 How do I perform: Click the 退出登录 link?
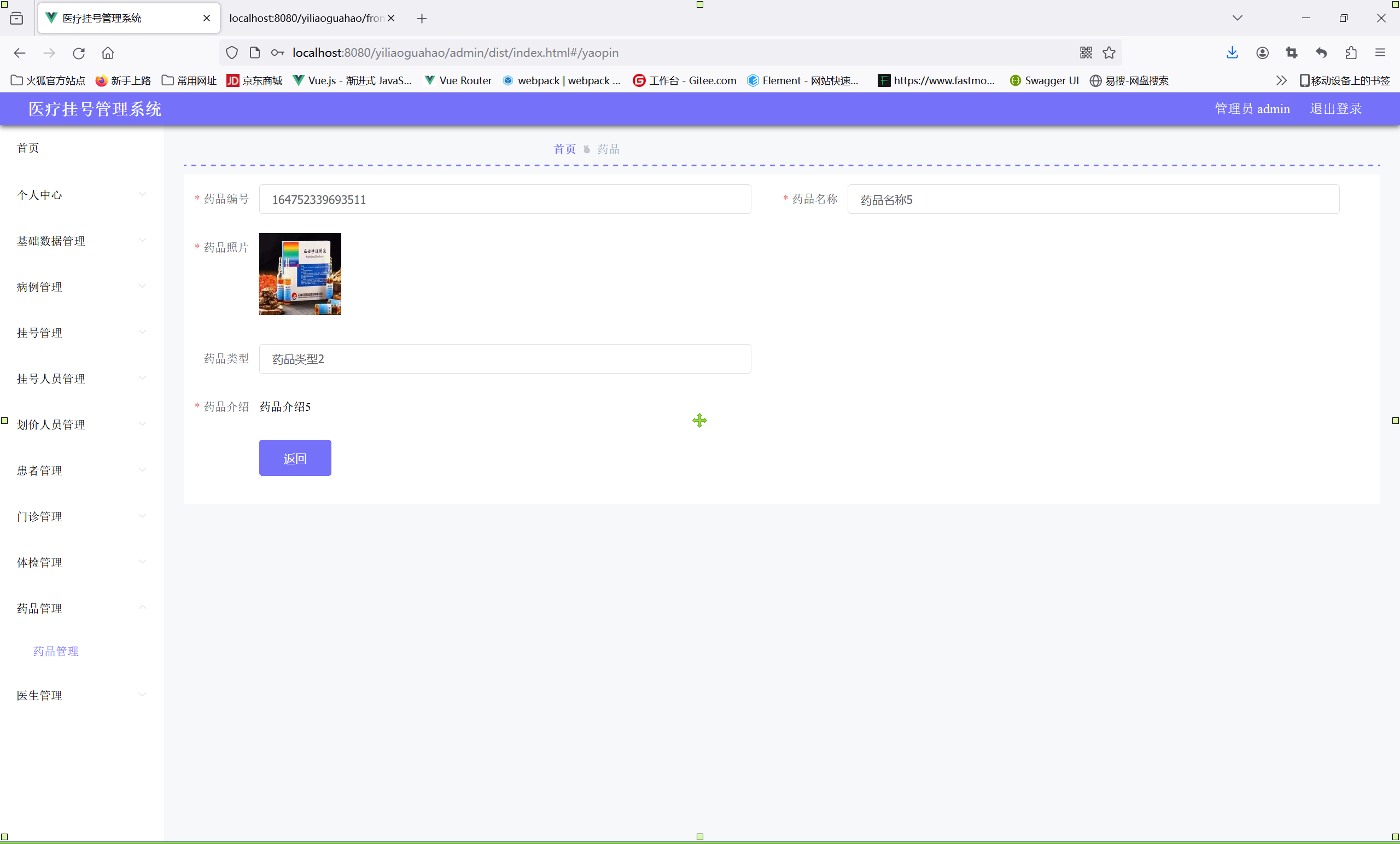coord(1335,108)
